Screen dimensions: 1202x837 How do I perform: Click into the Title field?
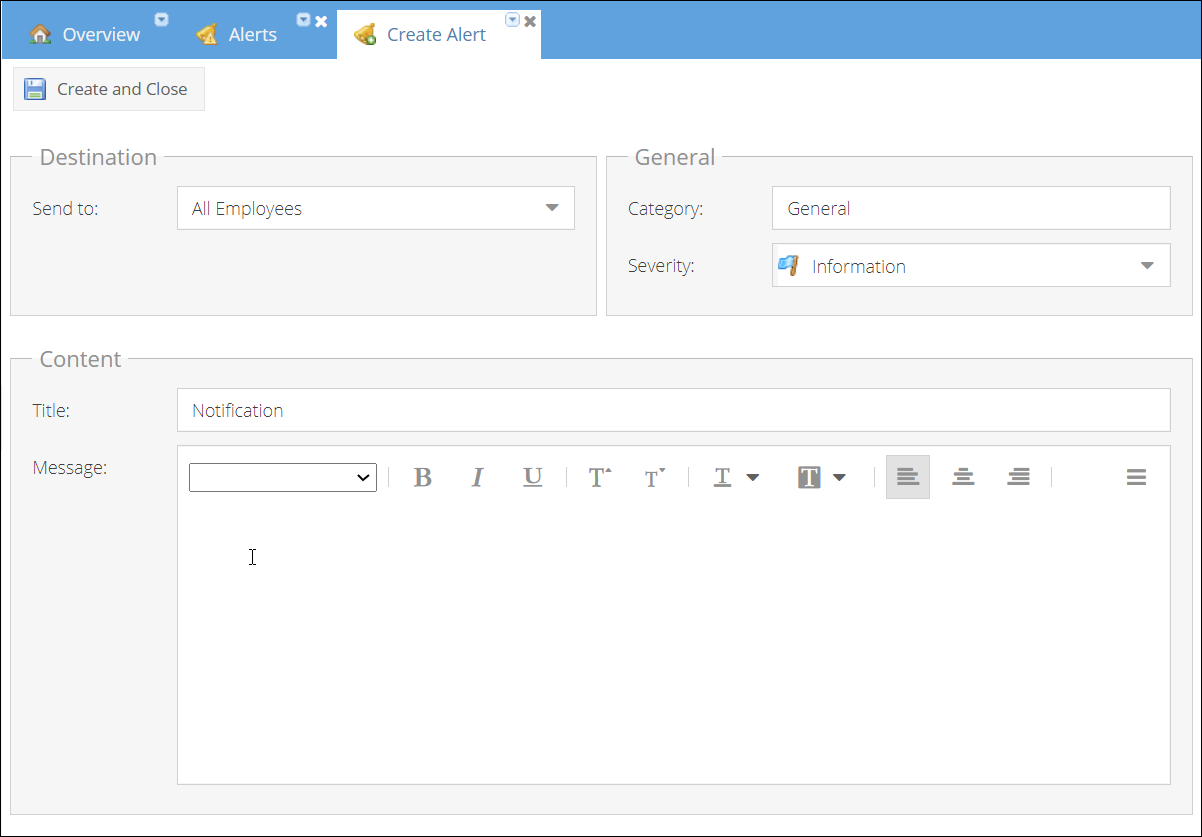coord(674,410)
